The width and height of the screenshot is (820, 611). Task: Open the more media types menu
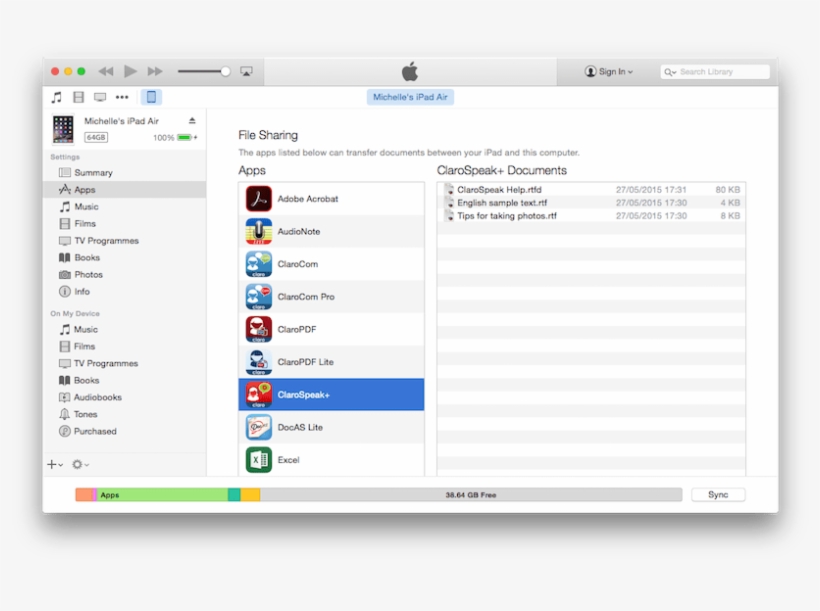(x=123, y=97)
